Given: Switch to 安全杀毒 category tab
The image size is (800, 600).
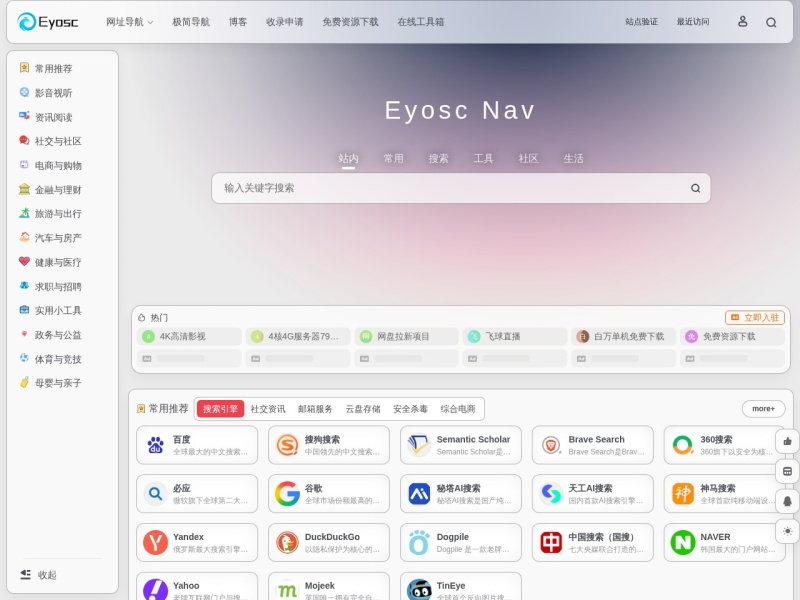Looking at the screenshot, I should [x=410, y=409].
